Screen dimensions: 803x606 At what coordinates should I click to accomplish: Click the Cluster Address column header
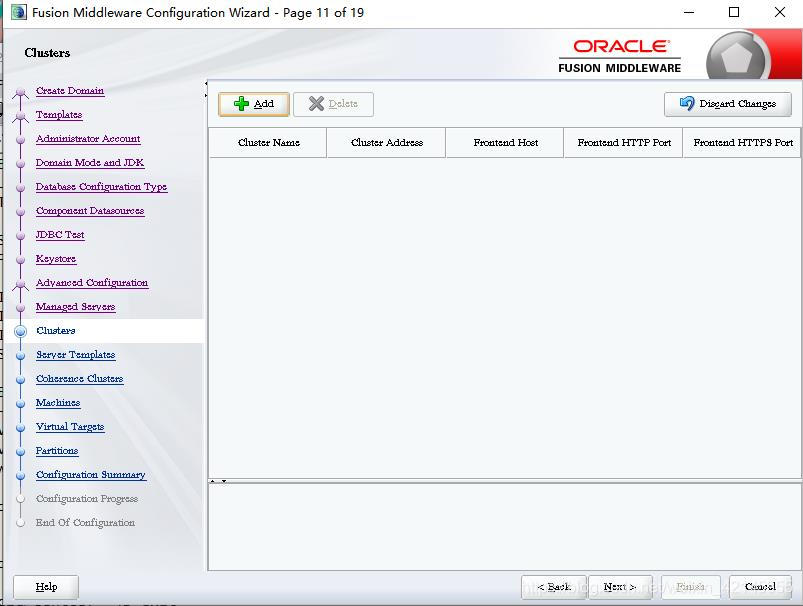point(387,143)
